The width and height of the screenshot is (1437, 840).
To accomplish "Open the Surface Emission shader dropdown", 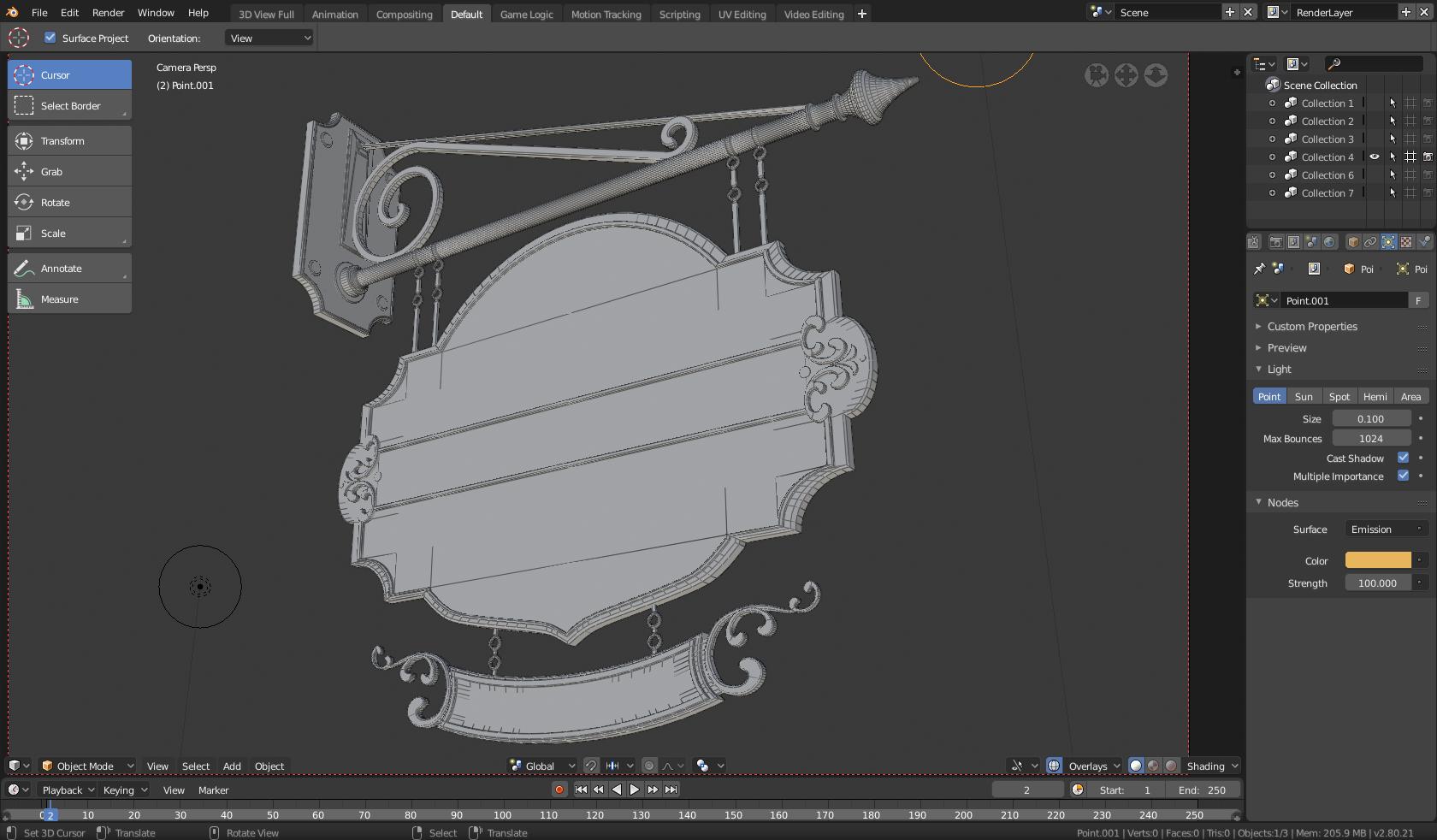I will 1387,529.
